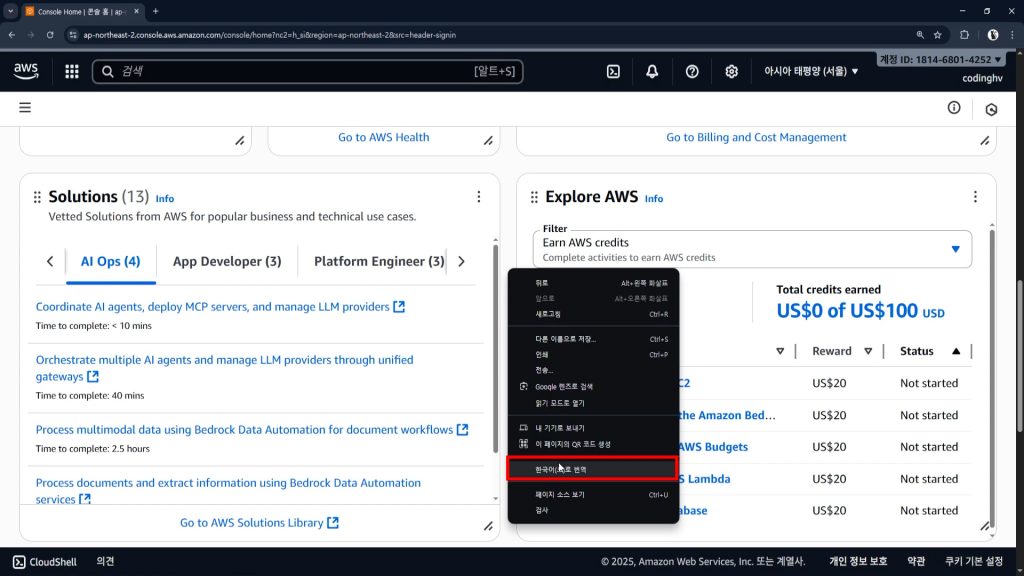Choose 페이지 소스 보기 in context menu
1024x576 pixels.
(x=593, y=494)
